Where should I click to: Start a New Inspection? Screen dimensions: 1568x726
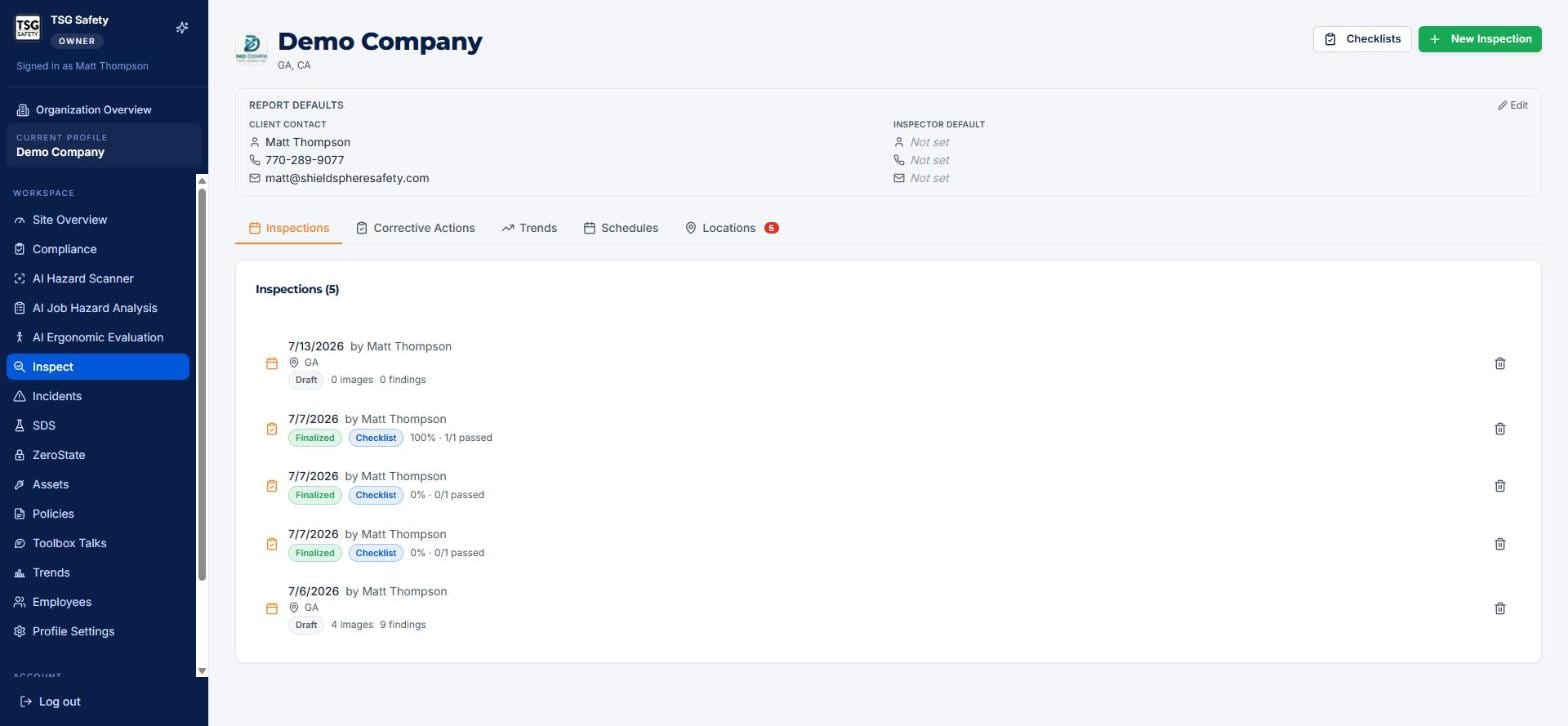pos(1479,39)
